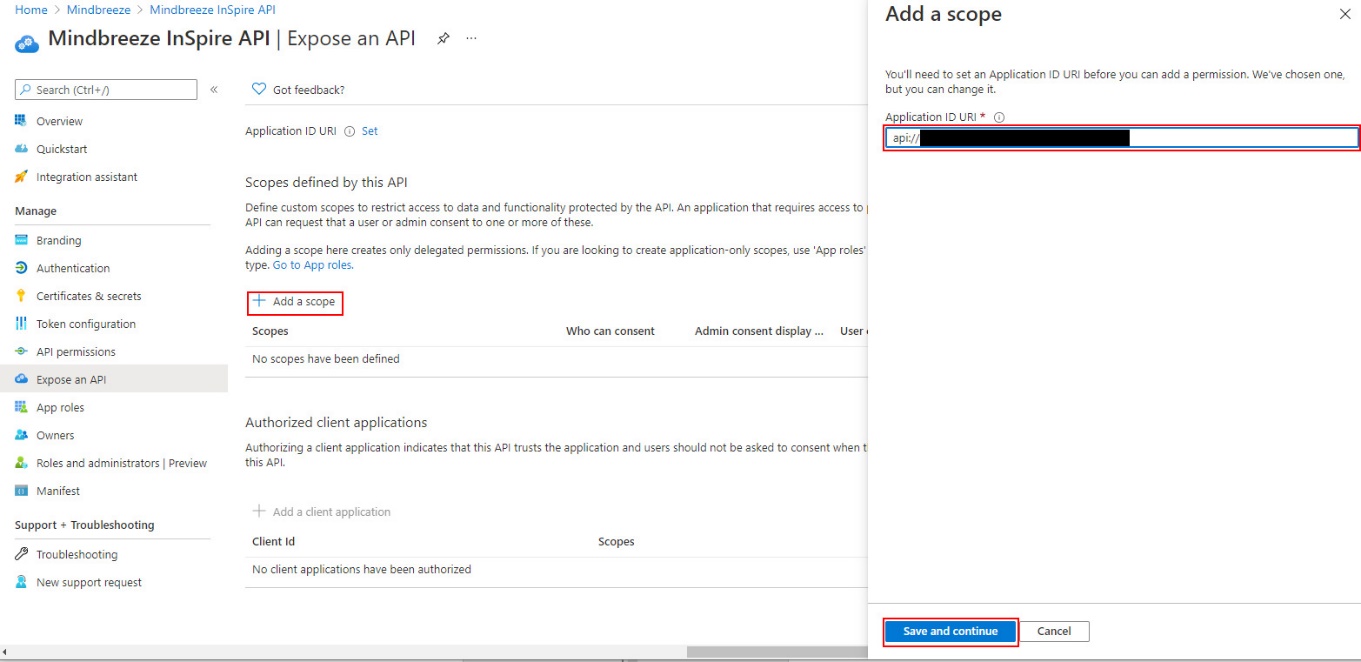Click the info icon beside Application ID URI label
The width and height of the screenshot is (1361, 662).
pyautogui.click(x=349, y=131)
